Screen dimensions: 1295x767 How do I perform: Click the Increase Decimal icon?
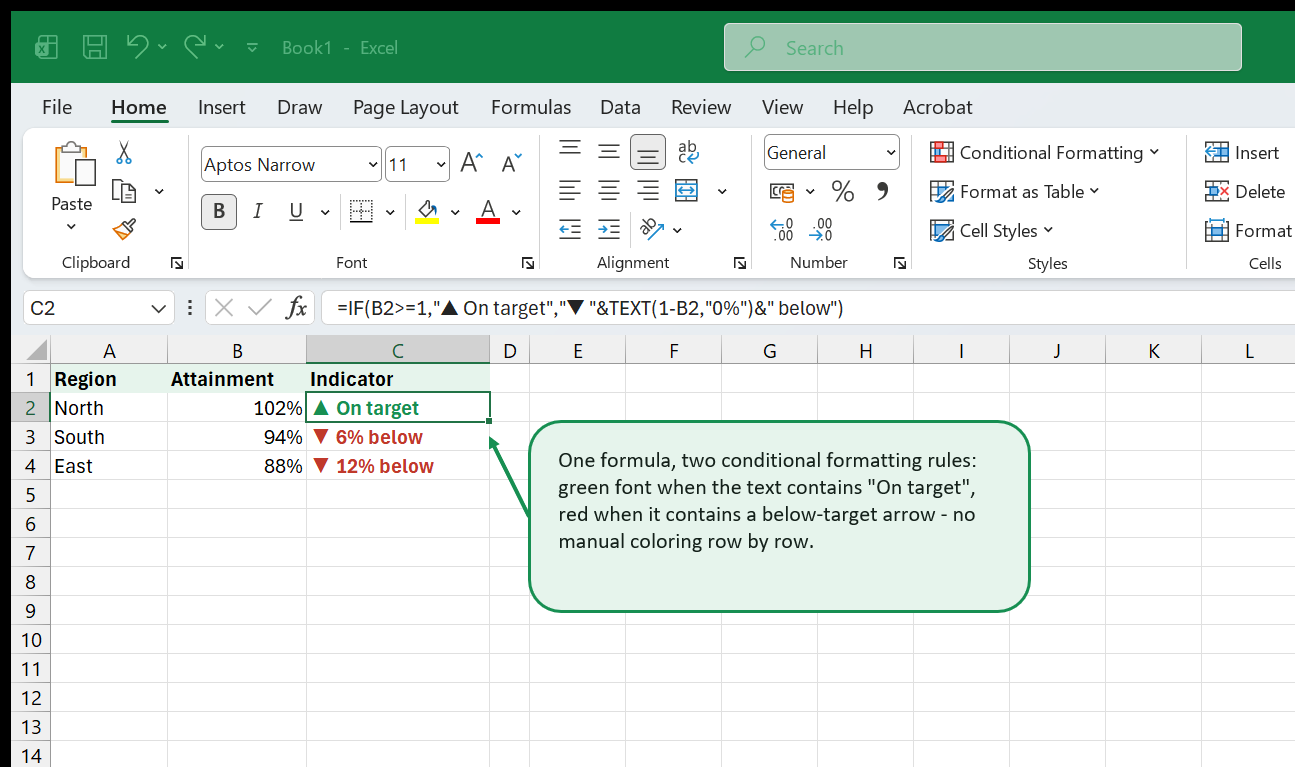(782, 230)
